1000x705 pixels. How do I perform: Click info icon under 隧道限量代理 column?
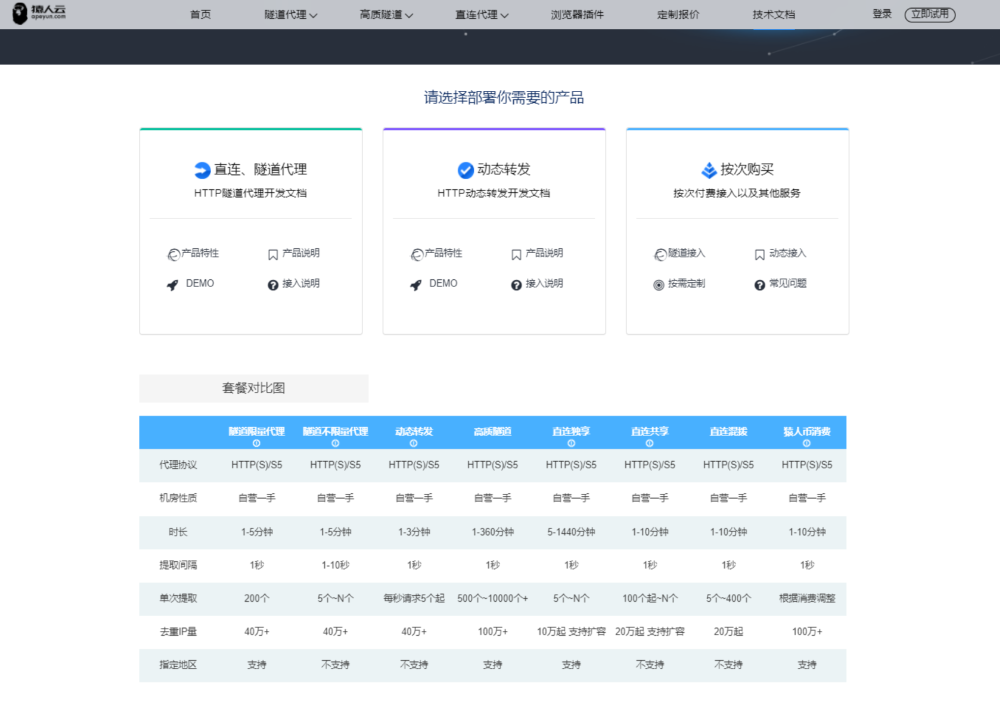[x=256, y=443]
